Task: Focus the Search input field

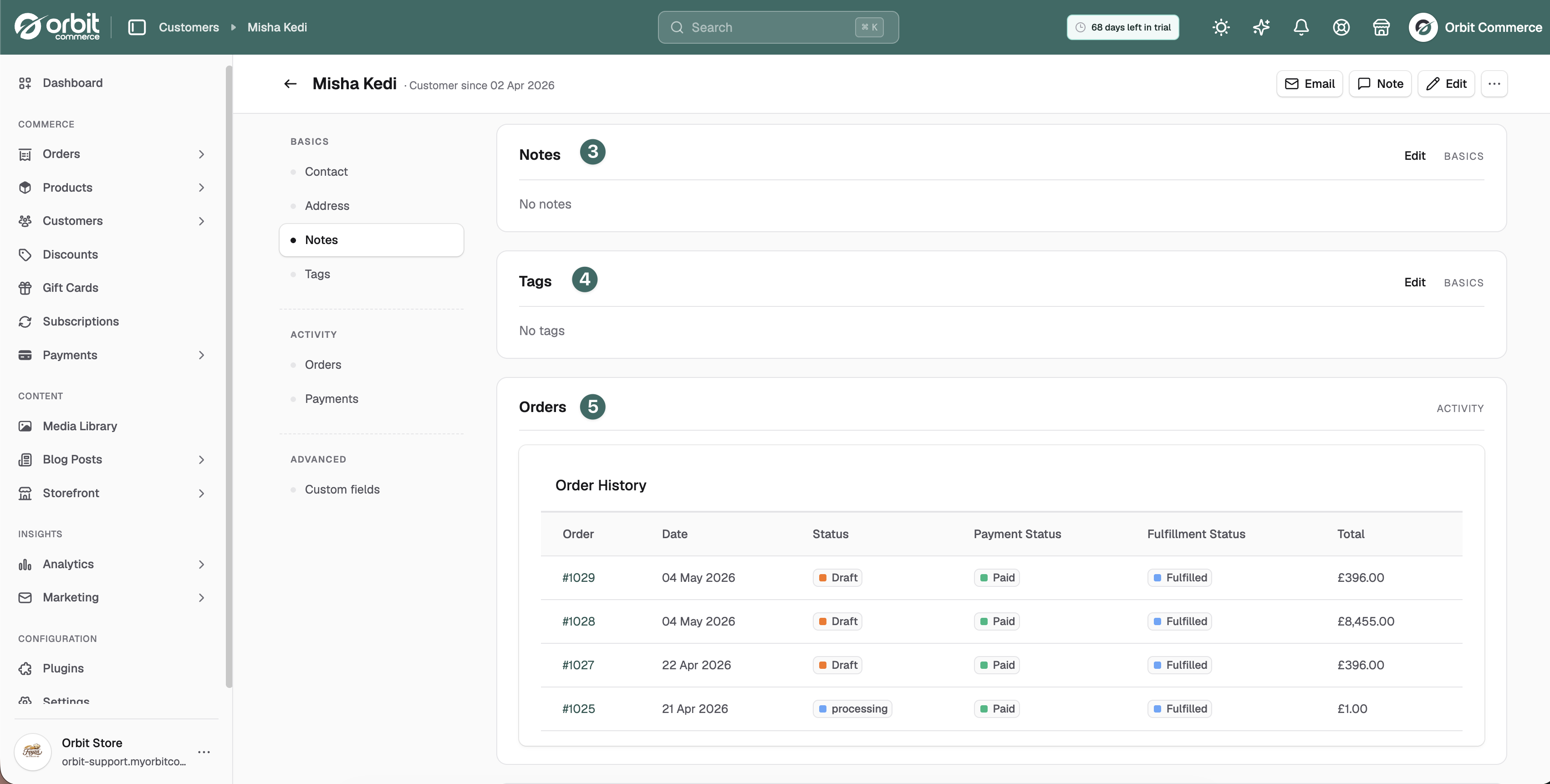Action: (778, 27)
